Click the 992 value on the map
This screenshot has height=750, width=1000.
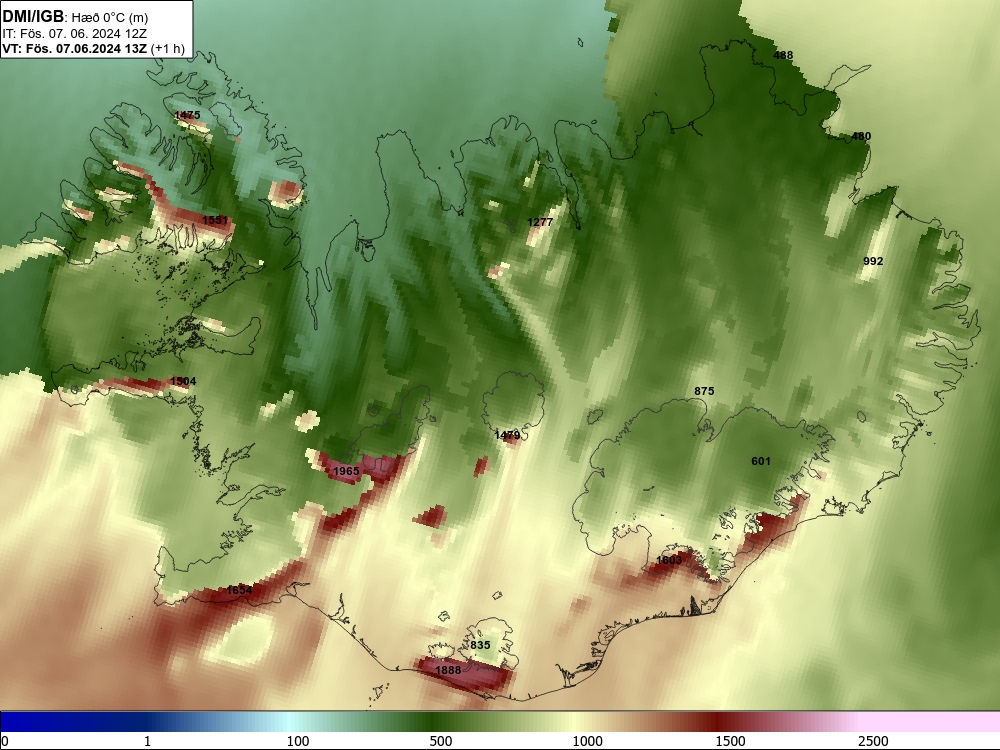873,261
